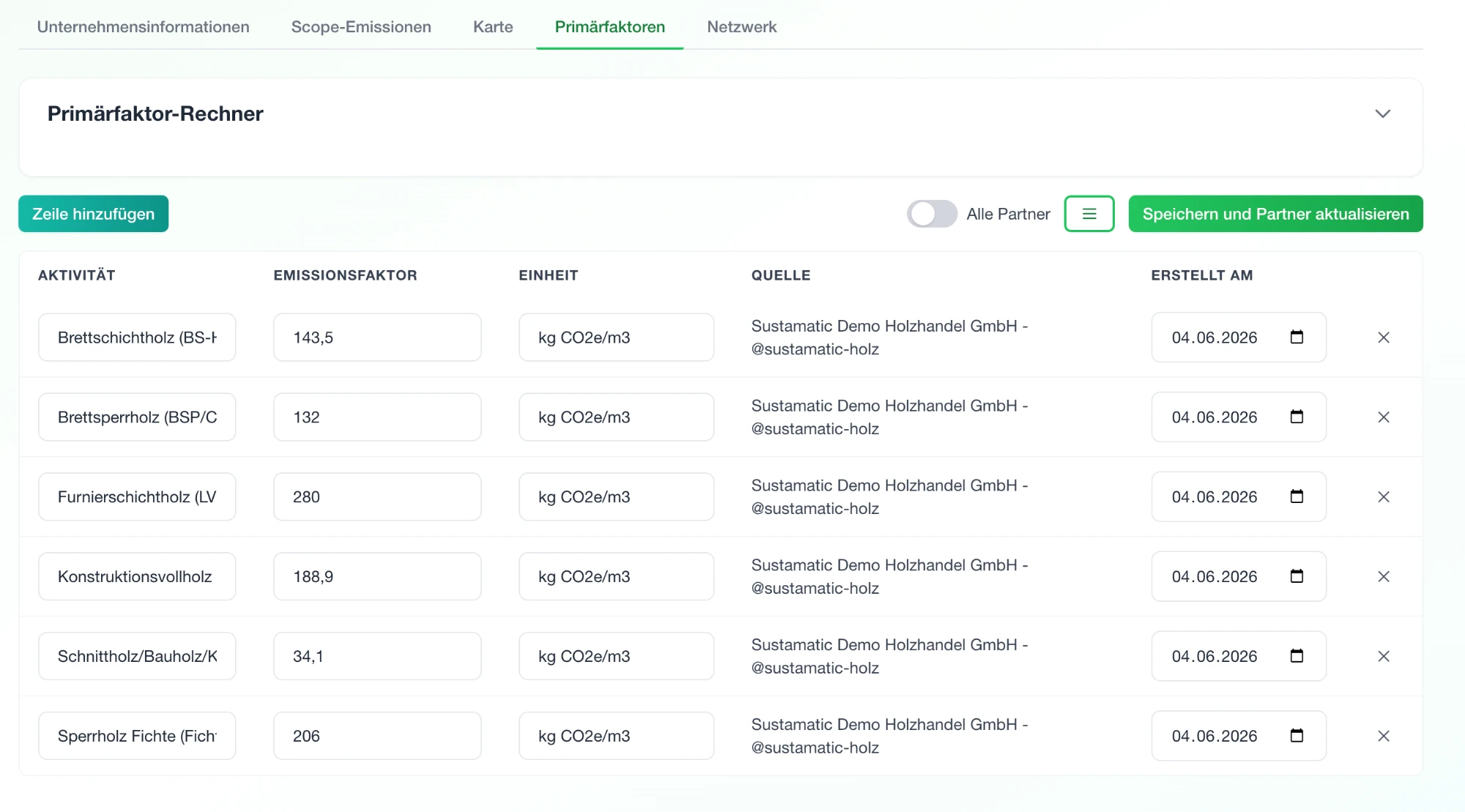Toggle the Alle Partner switch
Image resolution: width=1465 pixels, height=812 pixels.
932,214
